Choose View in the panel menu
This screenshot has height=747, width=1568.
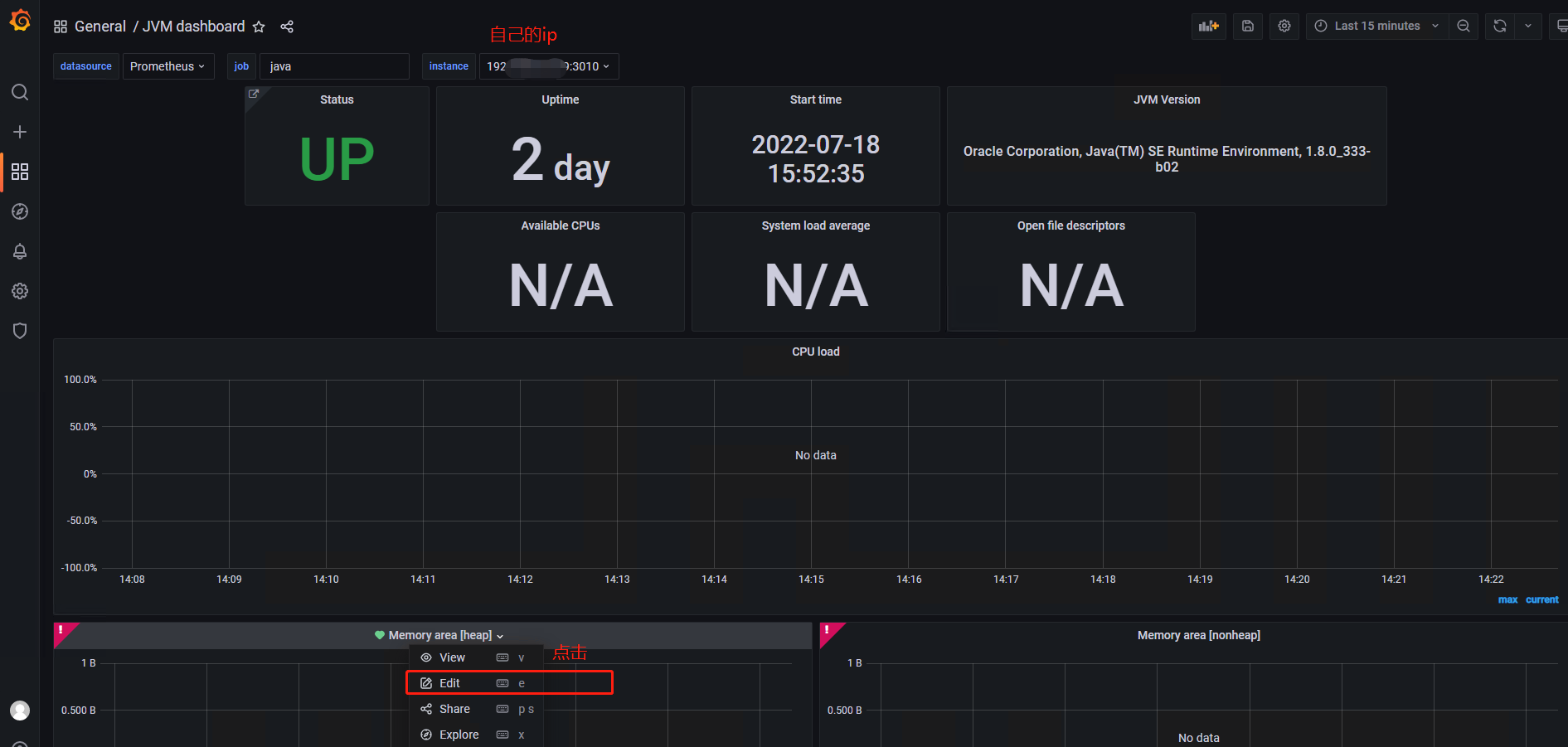pyautogui.click(x=476, y=657)
